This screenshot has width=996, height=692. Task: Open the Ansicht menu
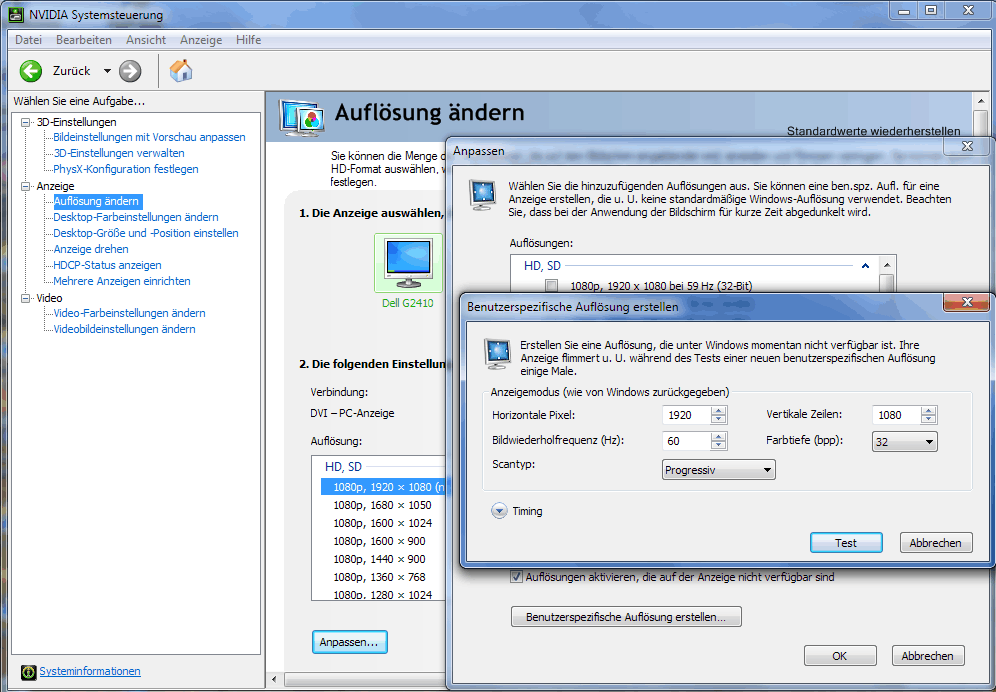(x=145, y=39)
